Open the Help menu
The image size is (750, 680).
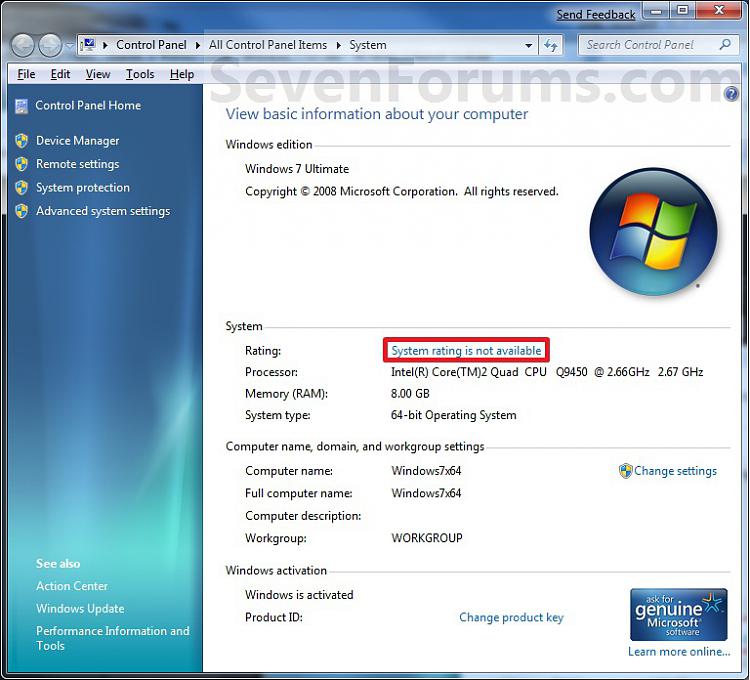[182, 74]
